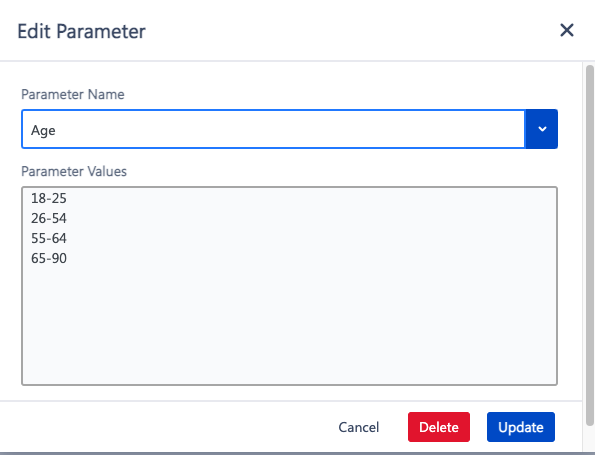
Task: Click blank header area beside the title
Action: (x=349, y=30)
